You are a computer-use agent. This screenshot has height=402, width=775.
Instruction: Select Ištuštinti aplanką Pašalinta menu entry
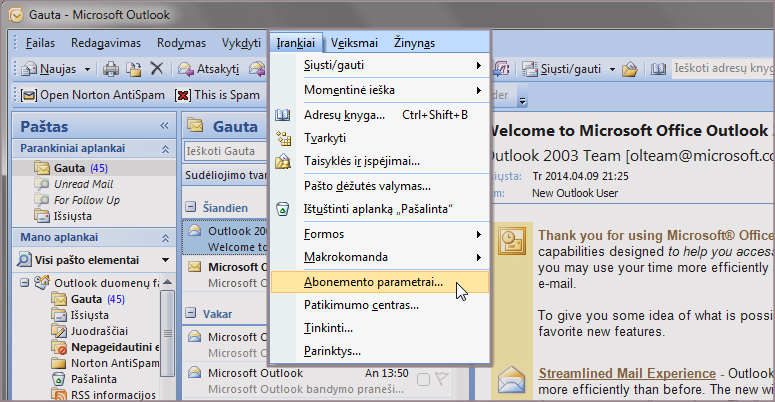point(379,209)
